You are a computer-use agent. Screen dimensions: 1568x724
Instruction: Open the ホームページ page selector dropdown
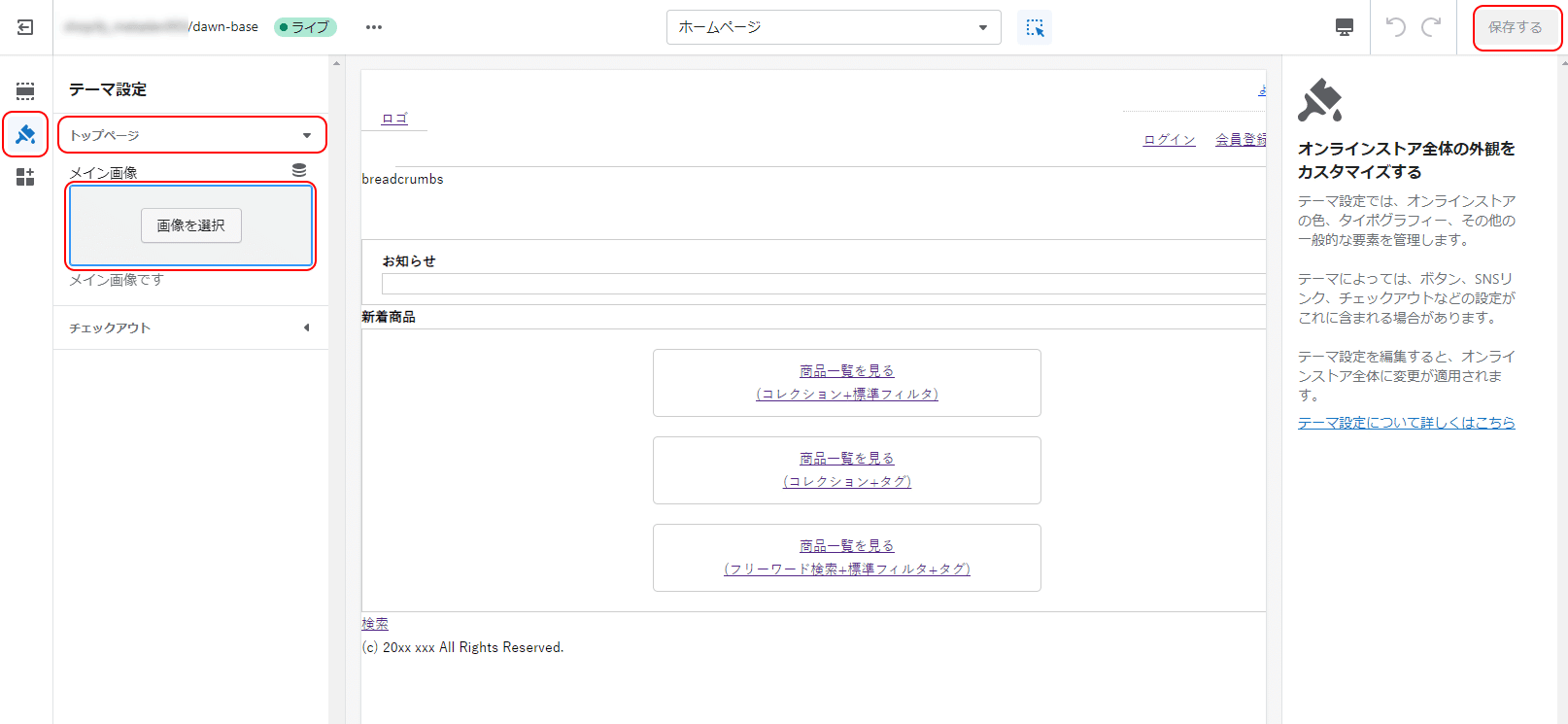[834, 27]
